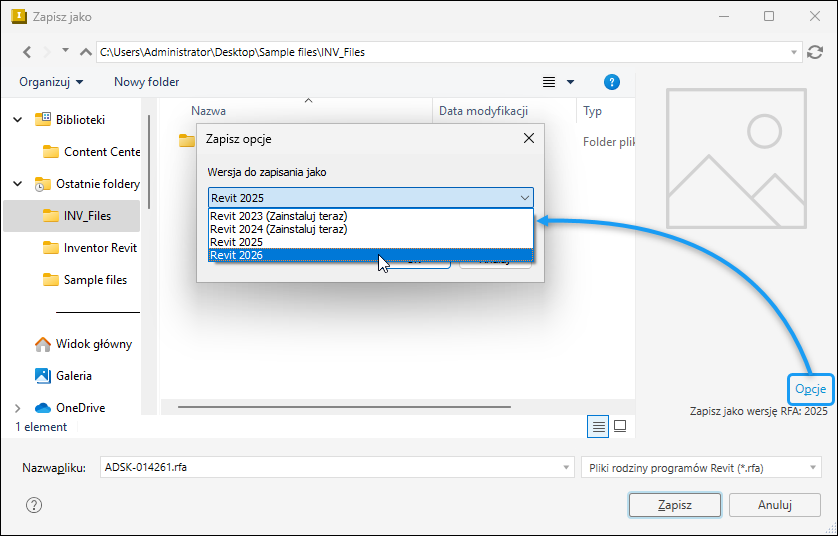Collapse the Biblioteki tree node
The width and height of the screenshot is (838, 536).
click(x=18, y=120)
